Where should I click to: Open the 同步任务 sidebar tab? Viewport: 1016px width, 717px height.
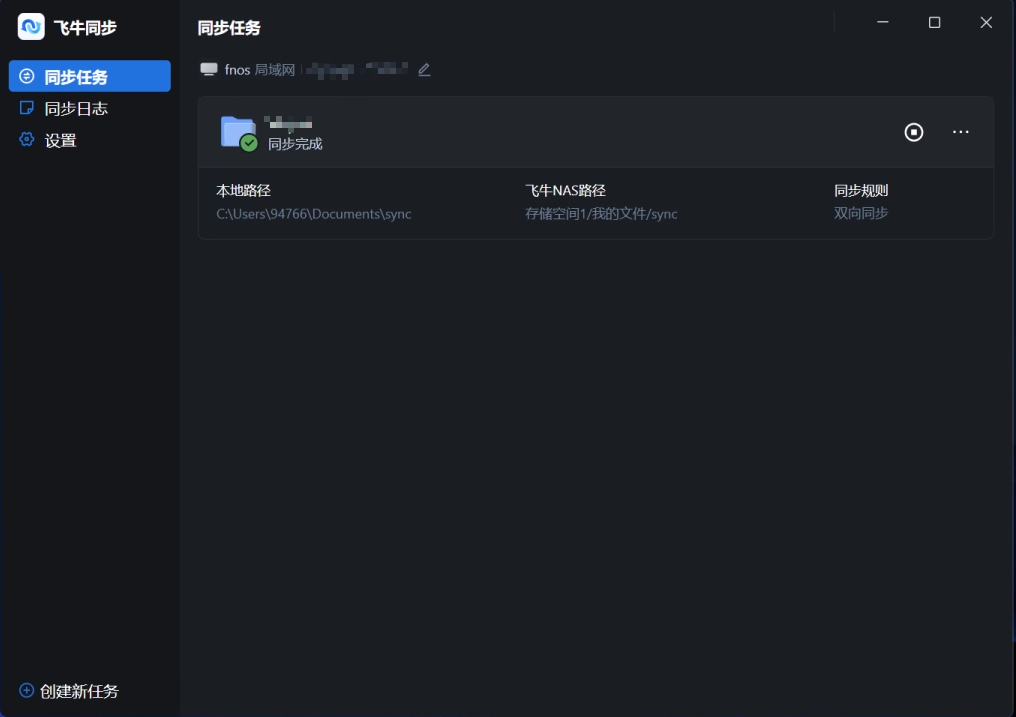coord(89,76)
